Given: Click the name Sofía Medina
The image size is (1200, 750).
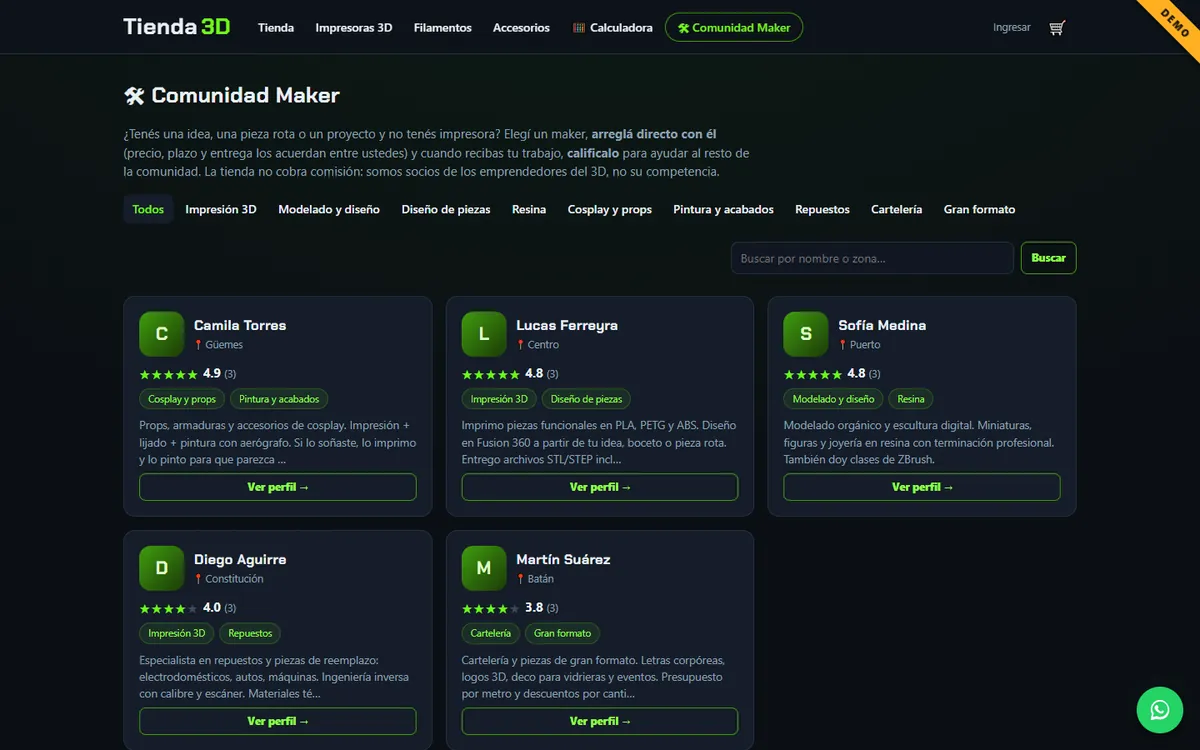Looking at the screenshot, I should [882, 325].
